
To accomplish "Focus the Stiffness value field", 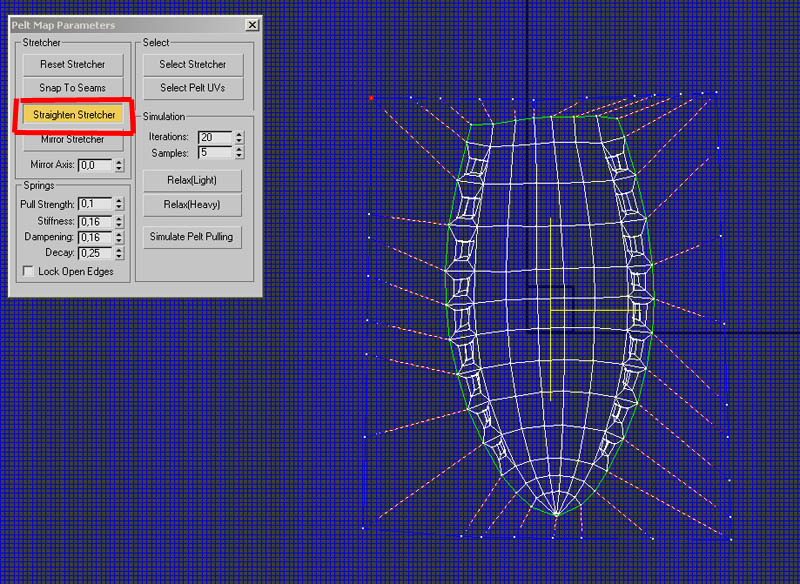I will (x=95, y=221).
